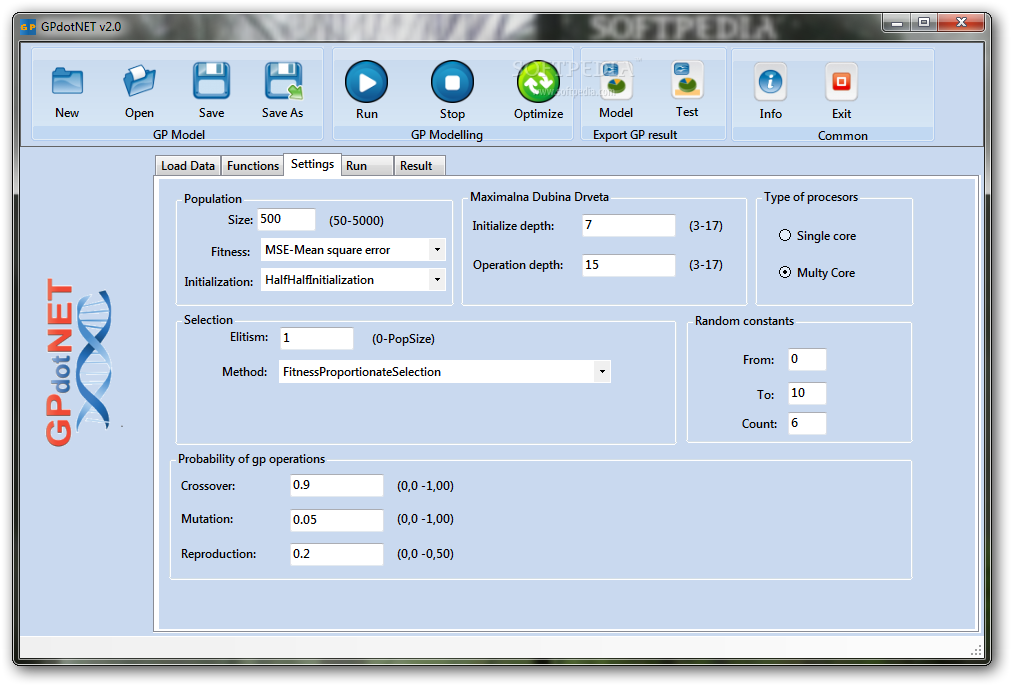
Task: Click the "(0,0 -0,50)" Reproduction range hint
Action: [425, 554]
